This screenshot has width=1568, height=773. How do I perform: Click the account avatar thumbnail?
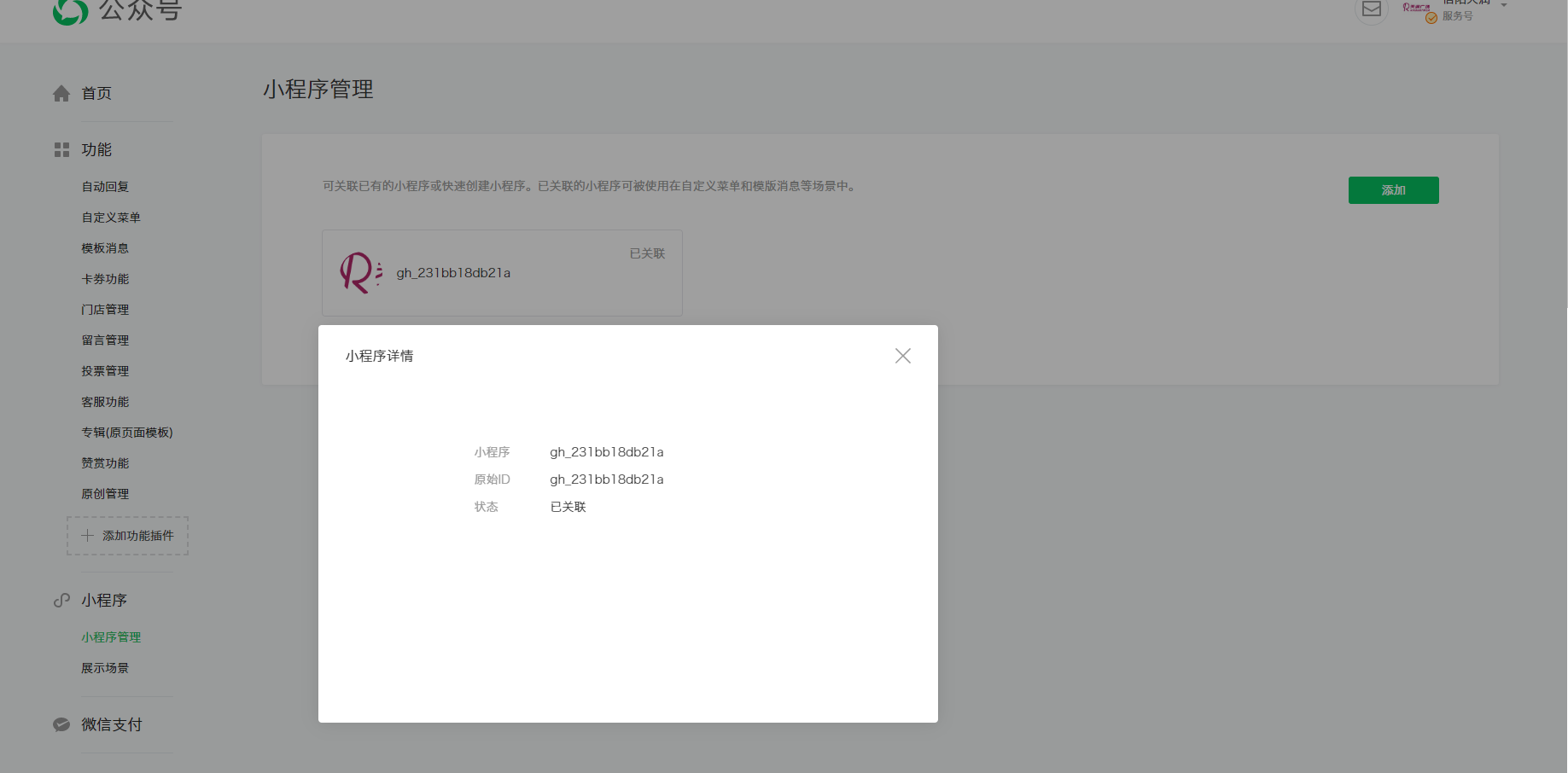[x=1416, y=8]
